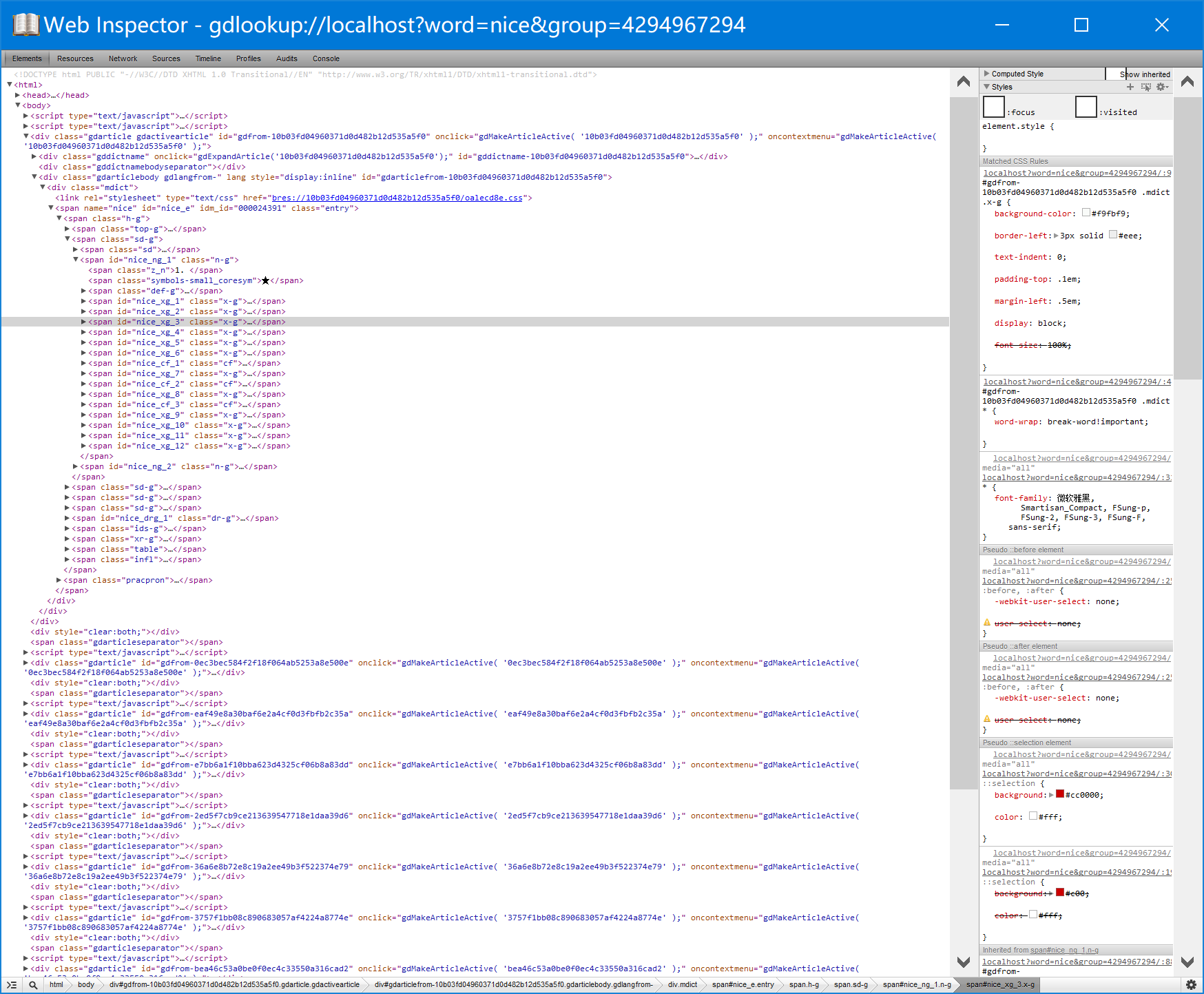Viewport: 1204px width, 994px height.
Task: Collapse the Styles section triangle
Action: (x=987, y=87)
